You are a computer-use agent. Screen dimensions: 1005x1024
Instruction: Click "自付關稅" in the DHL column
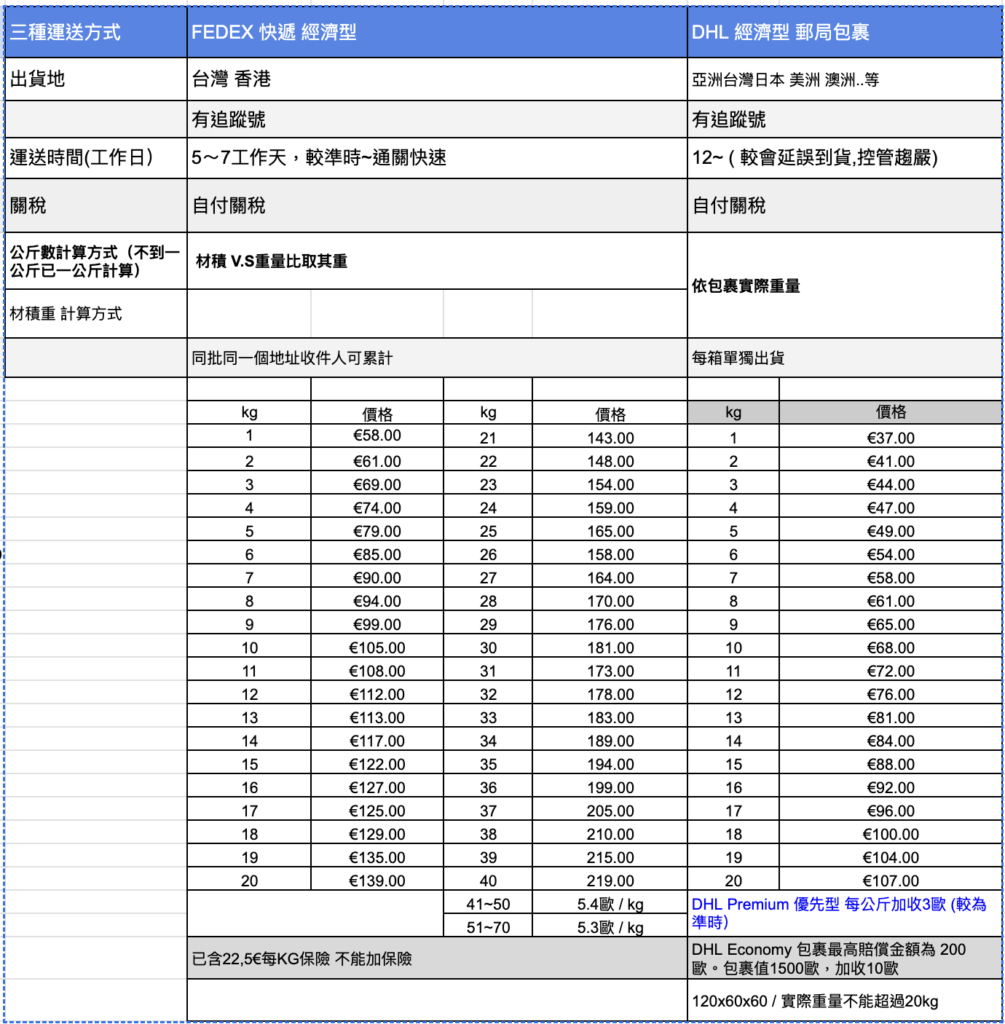click(x=844, y=205)
